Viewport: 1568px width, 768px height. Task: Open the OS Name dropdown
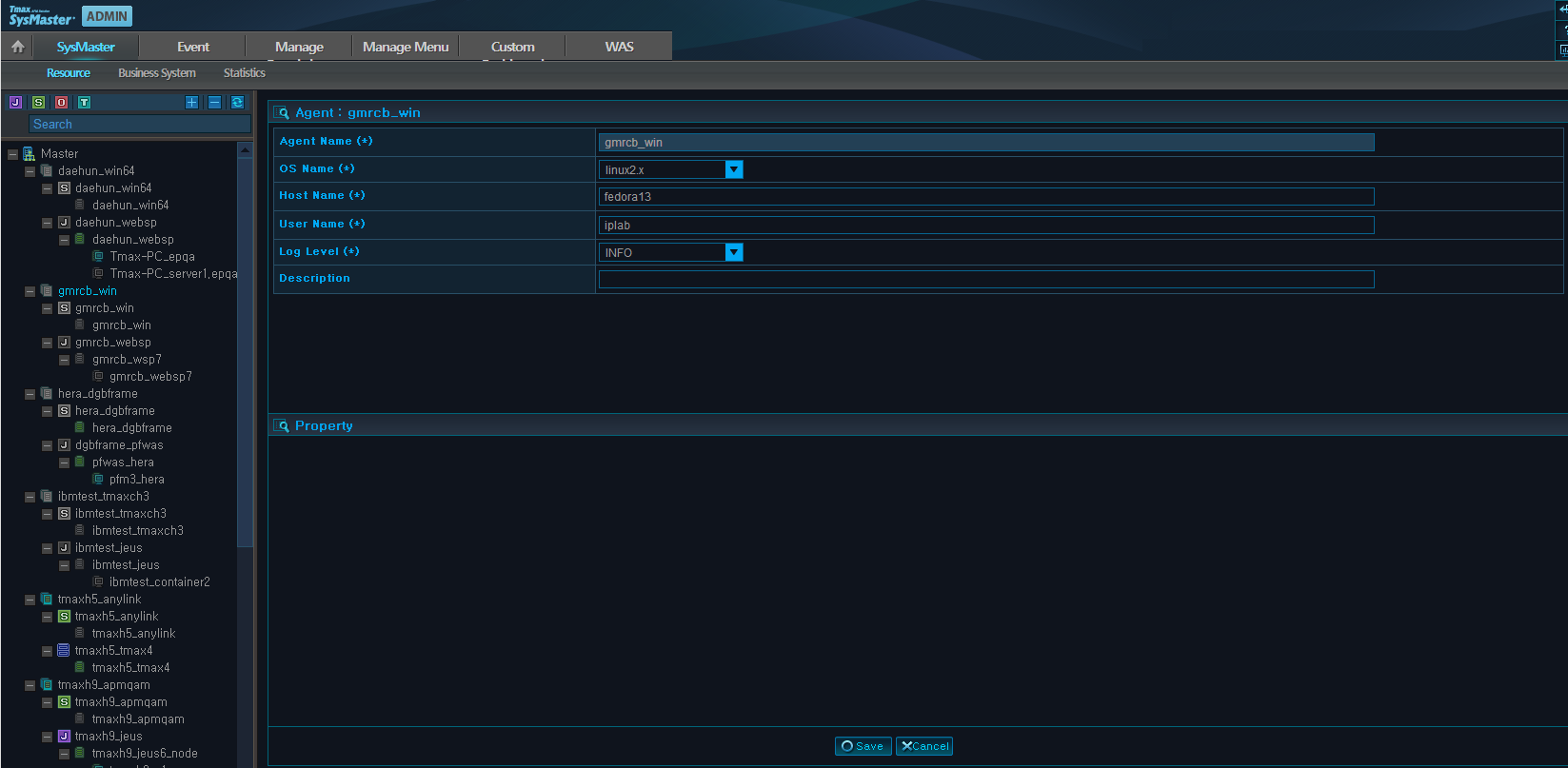(x=734, y=169)
